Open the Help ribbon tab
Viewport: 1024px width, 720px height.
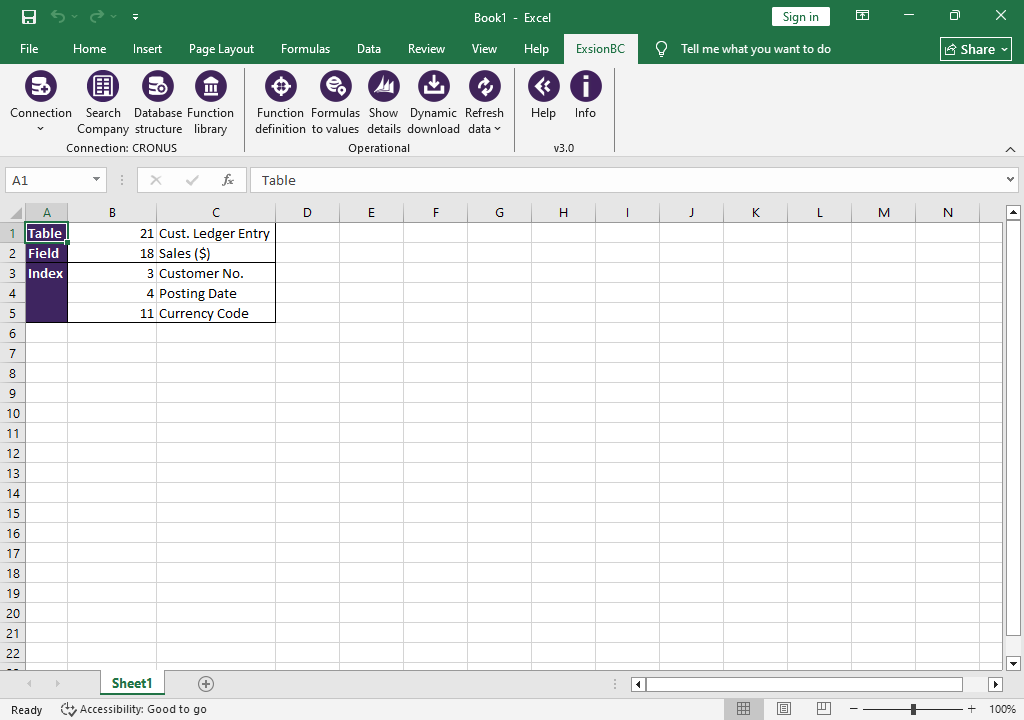[x=536, y=49]
